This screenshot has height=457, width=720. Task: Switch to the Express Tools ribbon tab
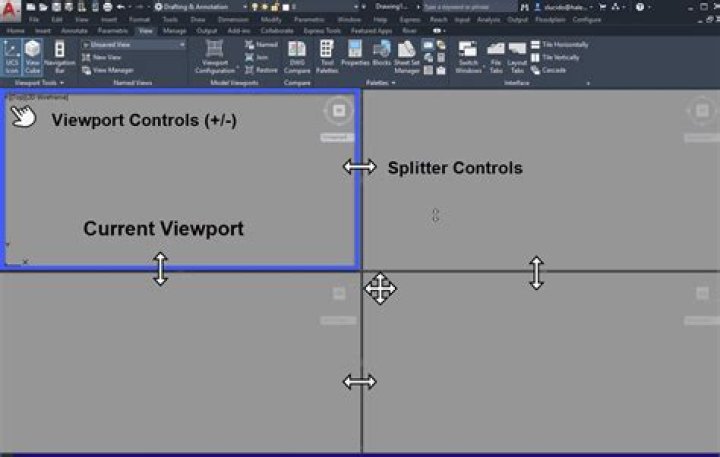322,31
